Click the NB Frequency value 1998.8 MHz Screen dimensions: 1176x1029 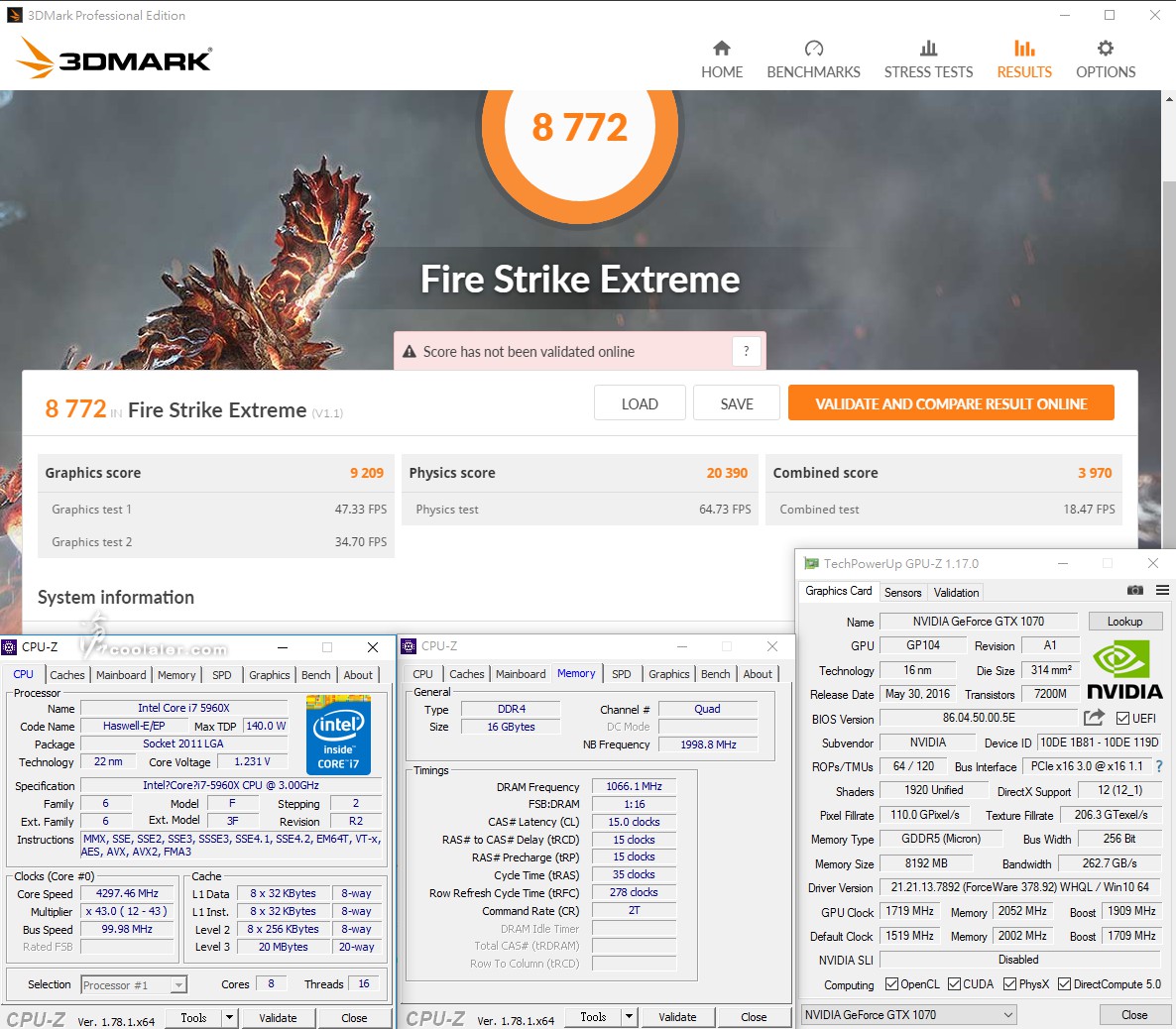(708, 744)
